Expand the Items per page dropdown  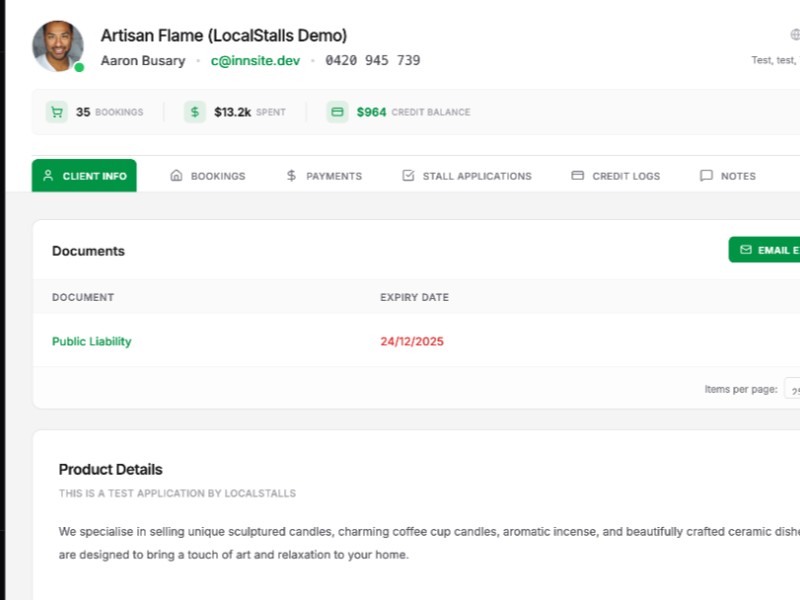click(792, 389)
